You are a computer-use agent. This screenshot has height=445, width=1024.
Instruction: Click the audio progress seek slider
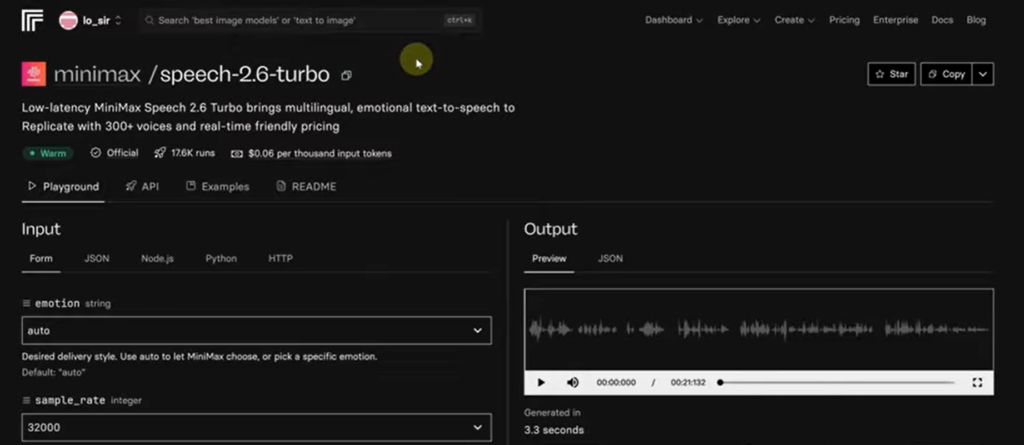pyautogui.click(x=835, y=382)
